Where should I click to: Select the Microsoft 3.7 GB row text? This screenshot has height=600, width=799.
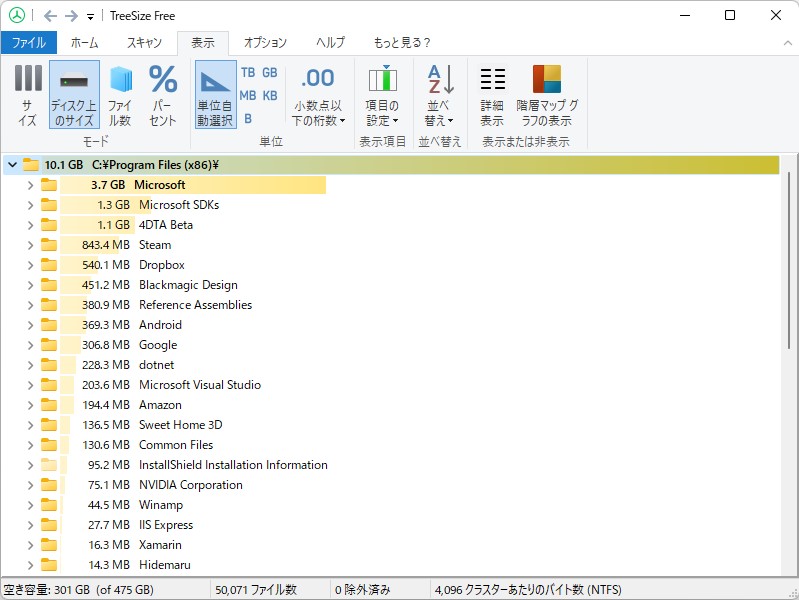coord(138,185)
